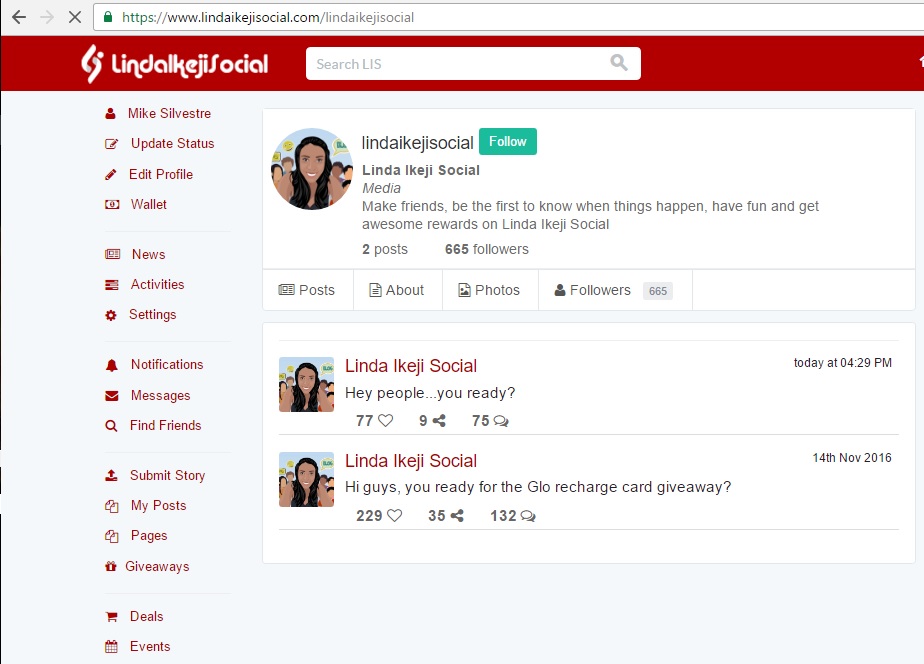Click the browser back arrow
The width and height of the screenshot is (924, 664).
pyautogui.click(x=19, y=17)
